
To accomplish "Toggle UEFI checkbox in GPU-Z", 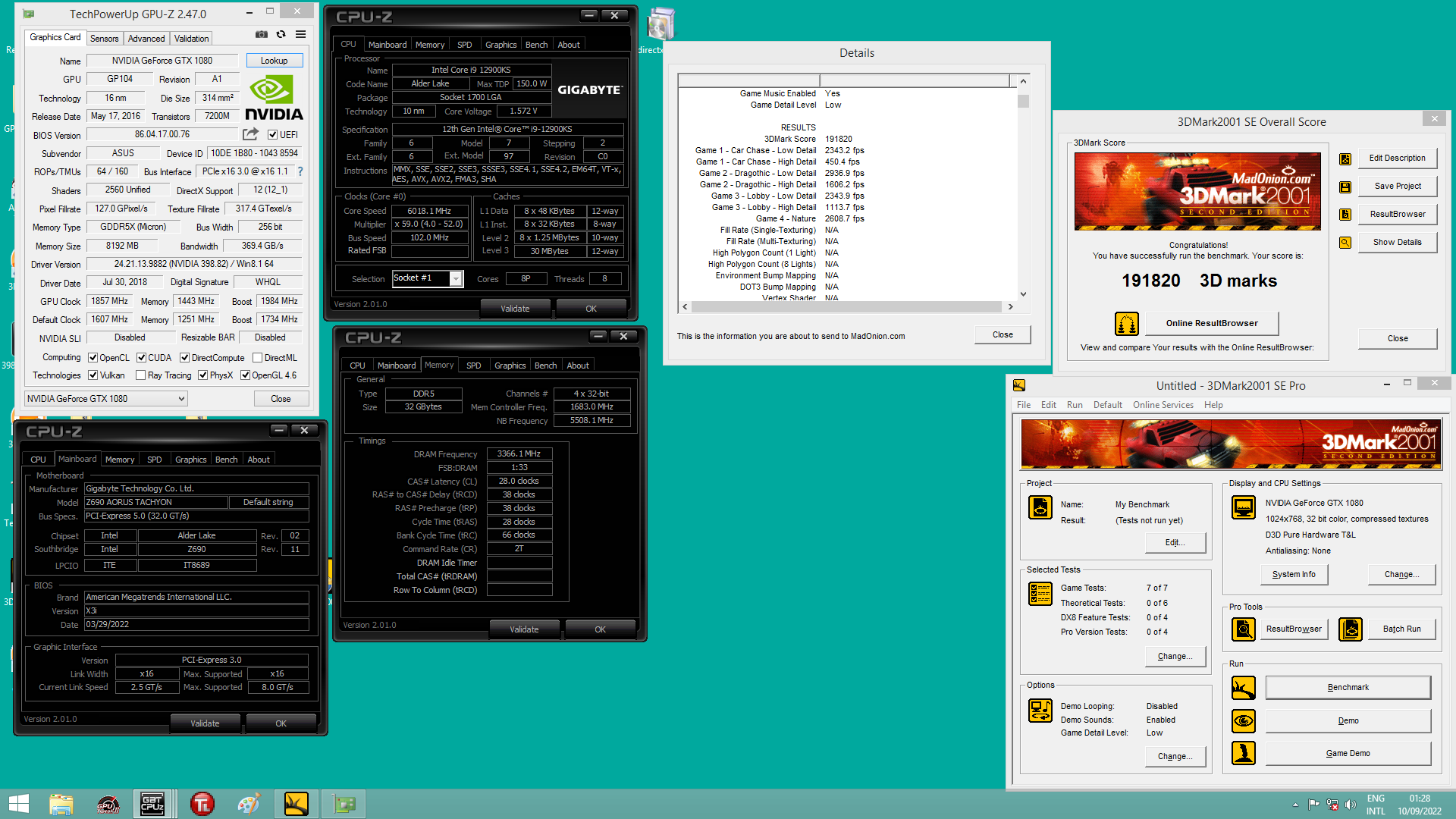I will (273, 135).
